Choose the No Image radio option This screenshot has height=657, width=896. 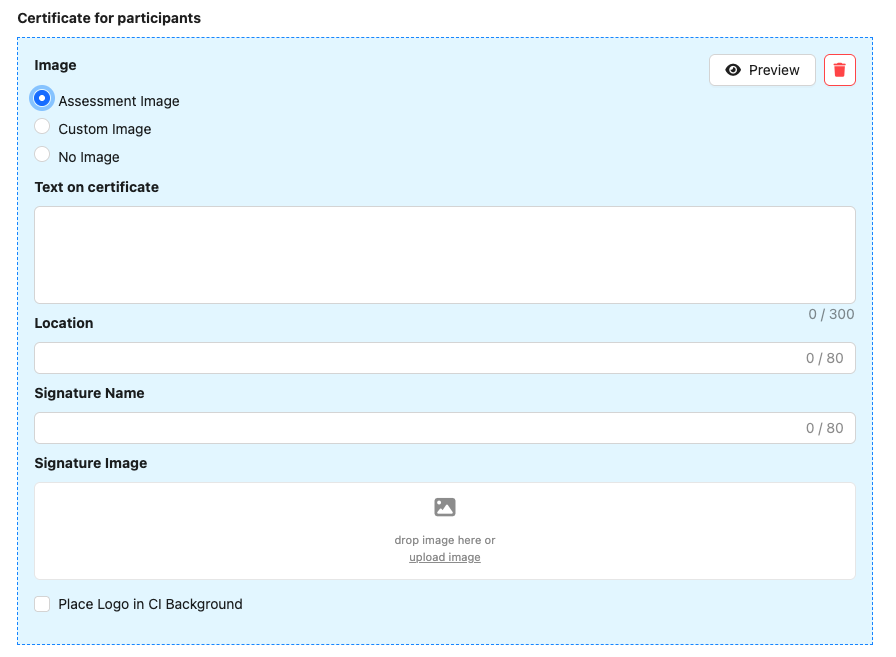click(42, 154)
